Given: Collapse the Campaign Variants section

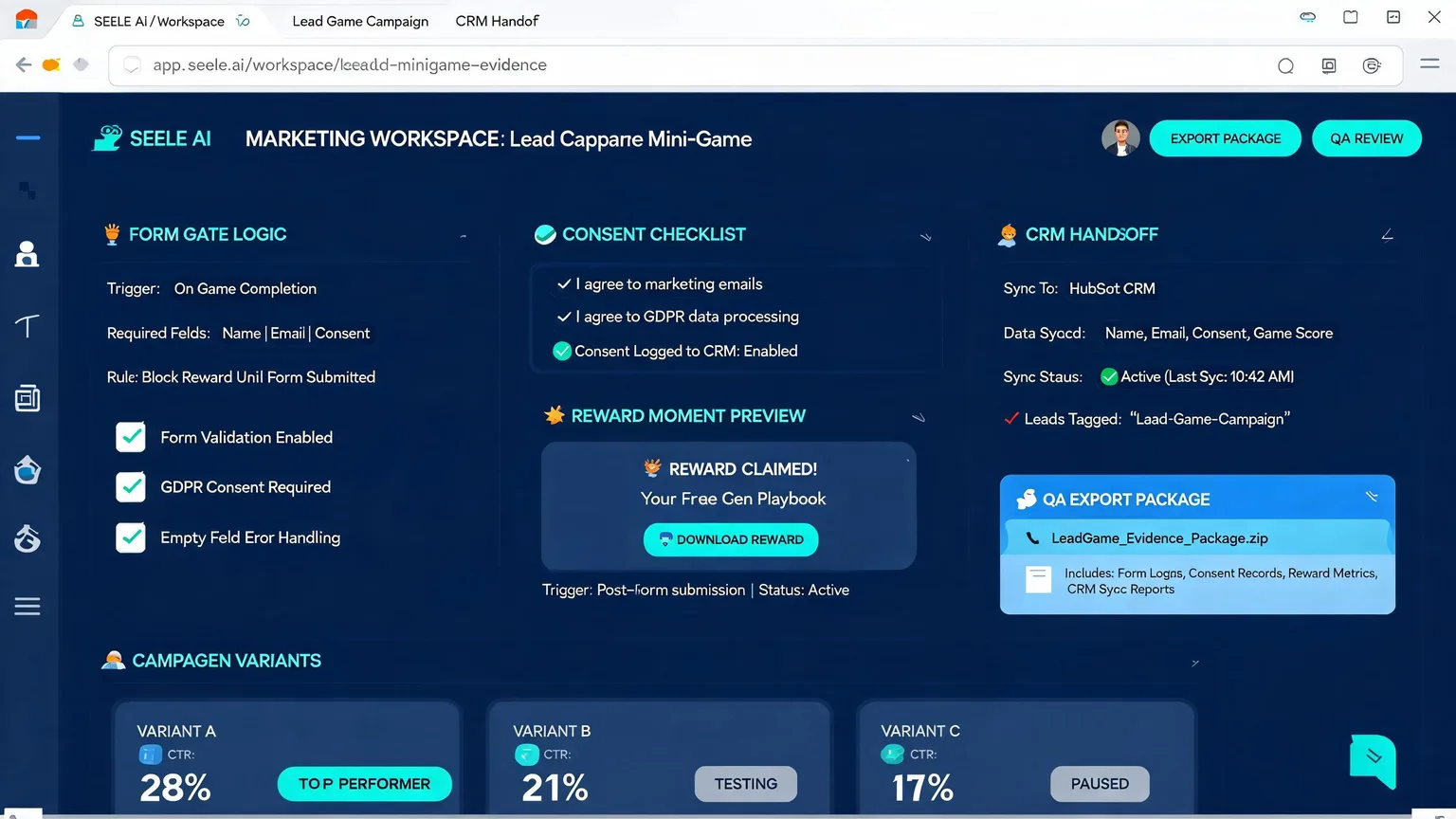Looking at the screenshot, I should click(x=1195, y=663).
